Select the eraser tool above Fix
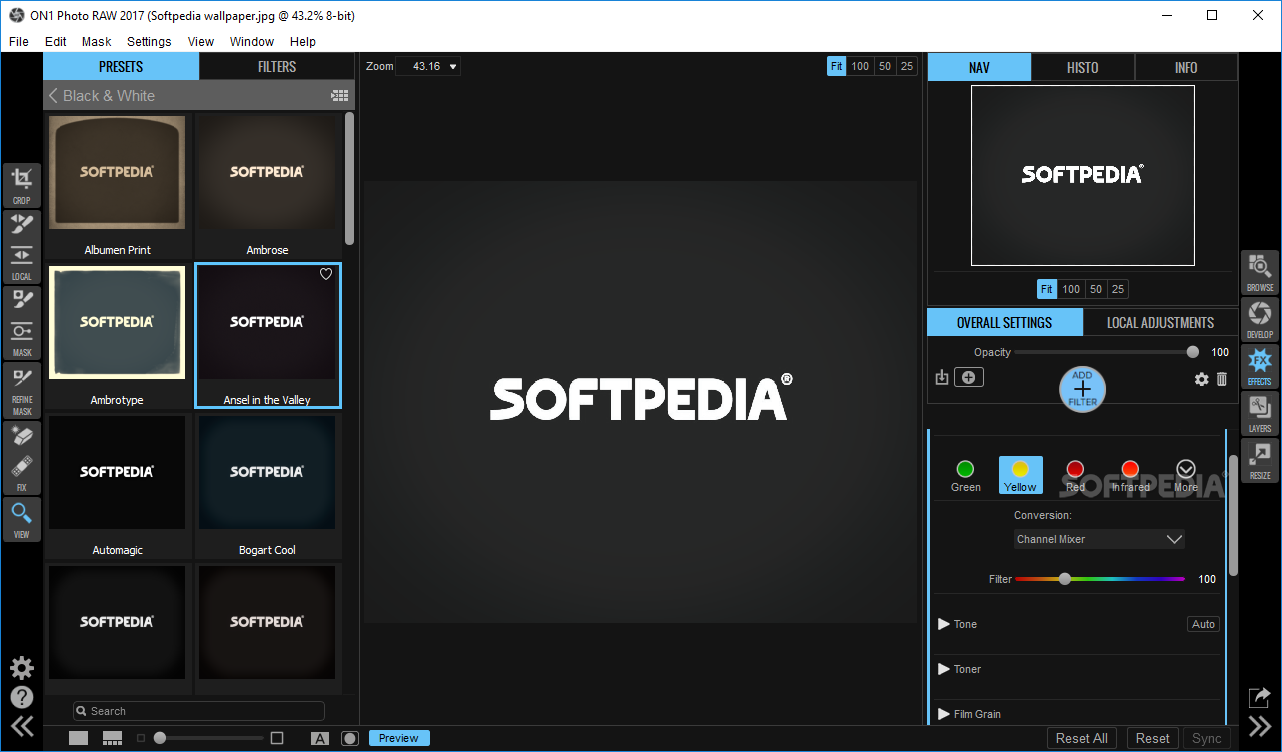The image size is (1282, 752). pyautogui.click(x=21, y=435)
